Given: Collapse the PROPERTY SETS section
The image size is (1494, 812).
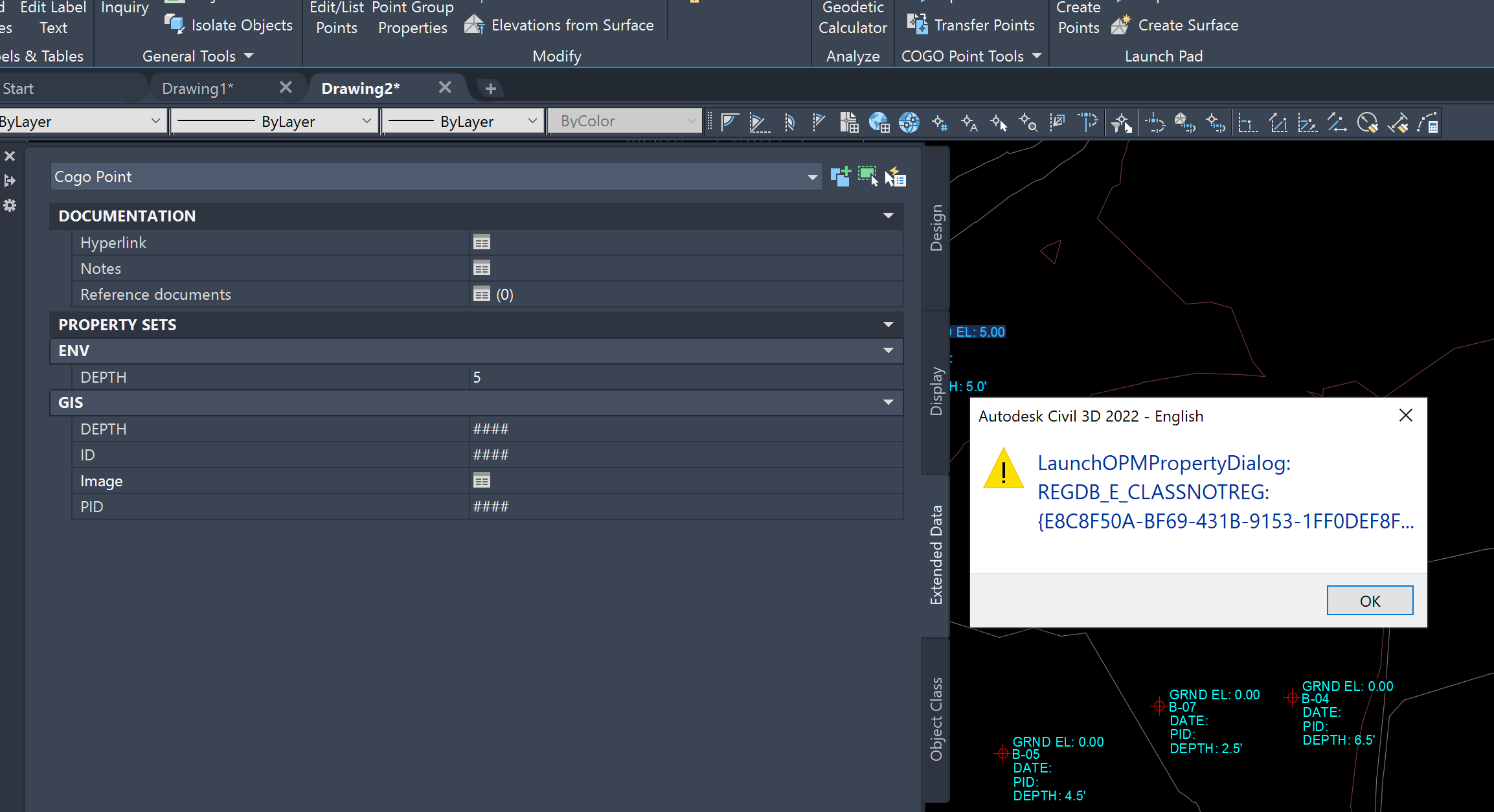Looking at the screenshot, I should [888, 324].
